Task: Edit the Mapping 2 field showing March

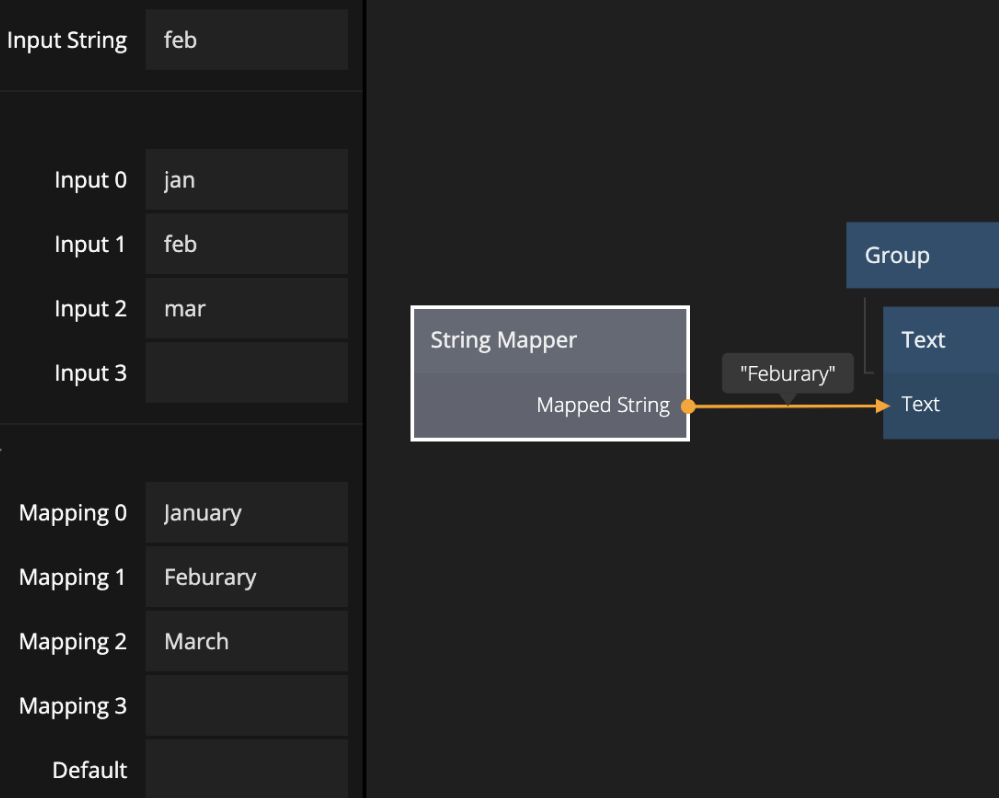Action: tap(246, 641)
